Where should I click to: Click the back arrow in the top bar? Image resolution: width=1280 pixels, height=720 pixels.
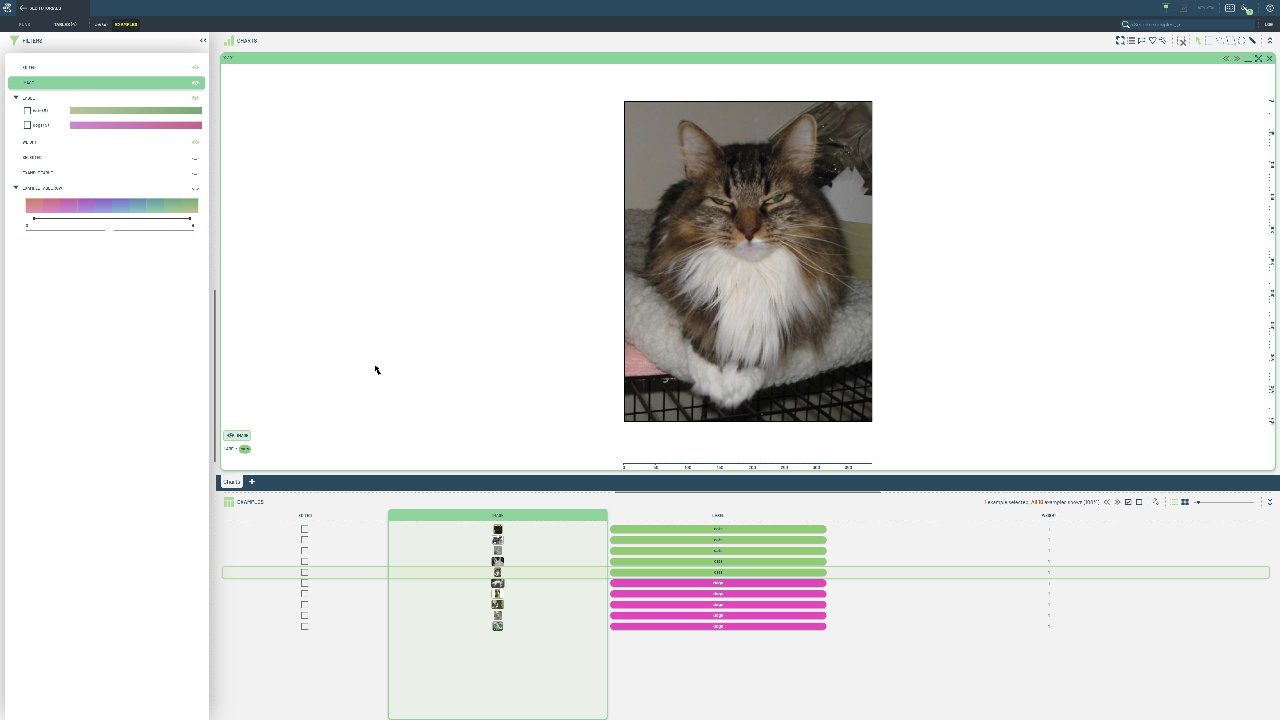click(x=23, y=8)
